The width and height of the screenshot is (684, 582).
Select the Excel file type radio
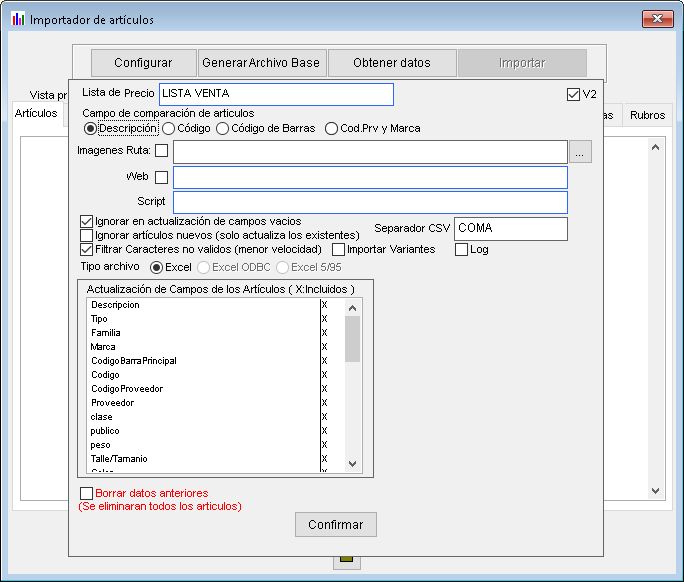156,268
